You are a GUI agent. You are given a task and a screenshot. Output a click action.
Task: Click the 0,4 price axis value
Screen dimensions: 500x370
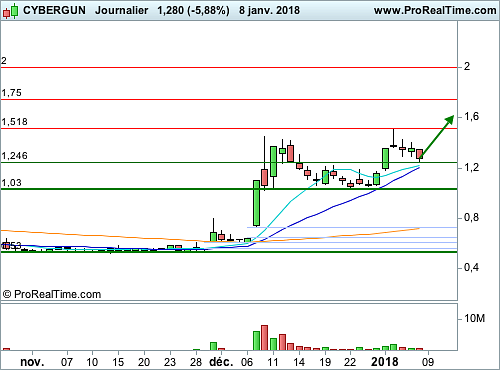(x=471, y=267)
